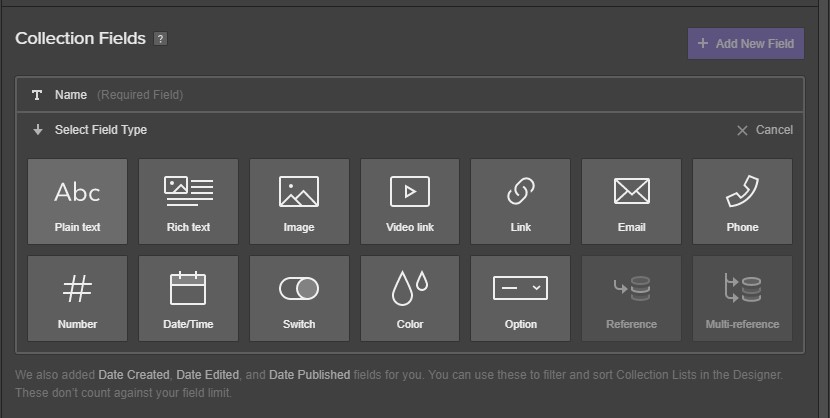
Task: Select the Number field type
Action: [x=77, y=298]
